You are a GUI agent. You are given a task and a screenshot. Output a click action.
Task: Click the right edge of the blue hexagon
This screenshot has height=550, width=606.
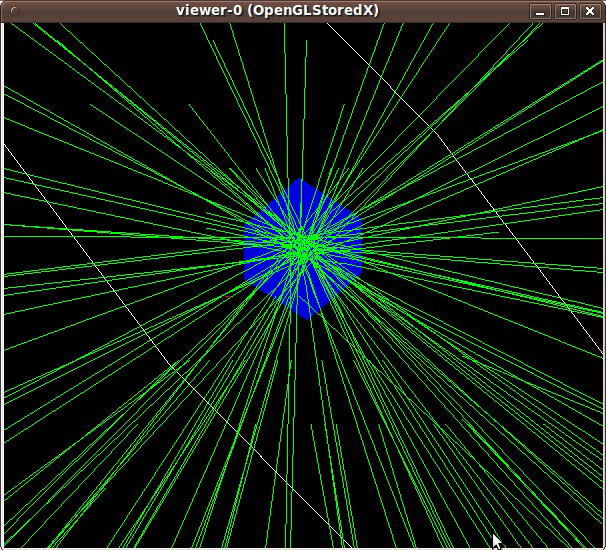(359, 250)
